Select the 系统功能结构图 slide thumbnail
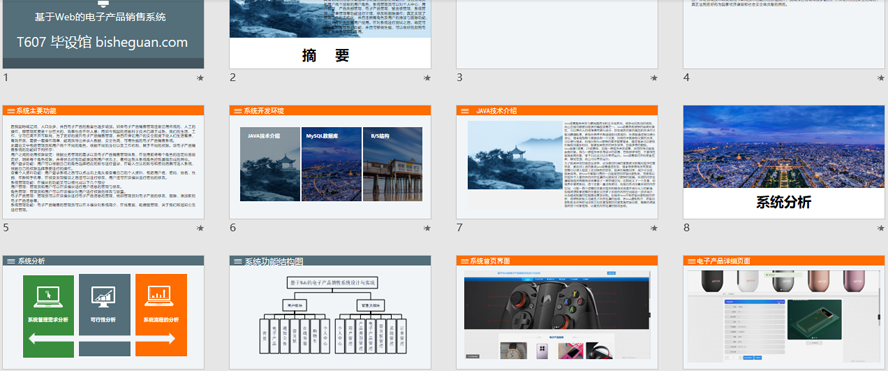Screen dimensions: 888x371 (330, 313)
